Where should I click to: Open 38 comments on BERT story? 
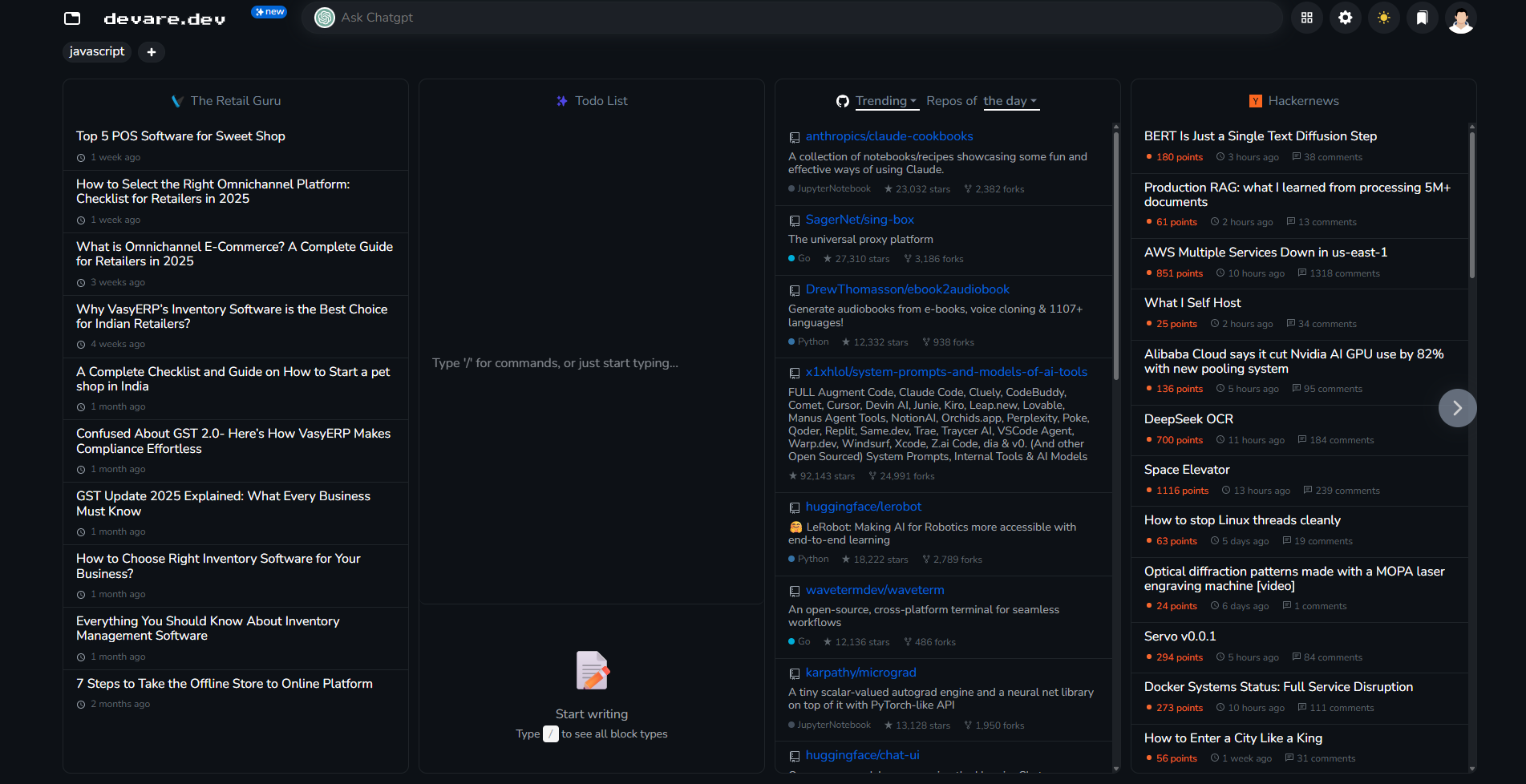point(1327,157)
